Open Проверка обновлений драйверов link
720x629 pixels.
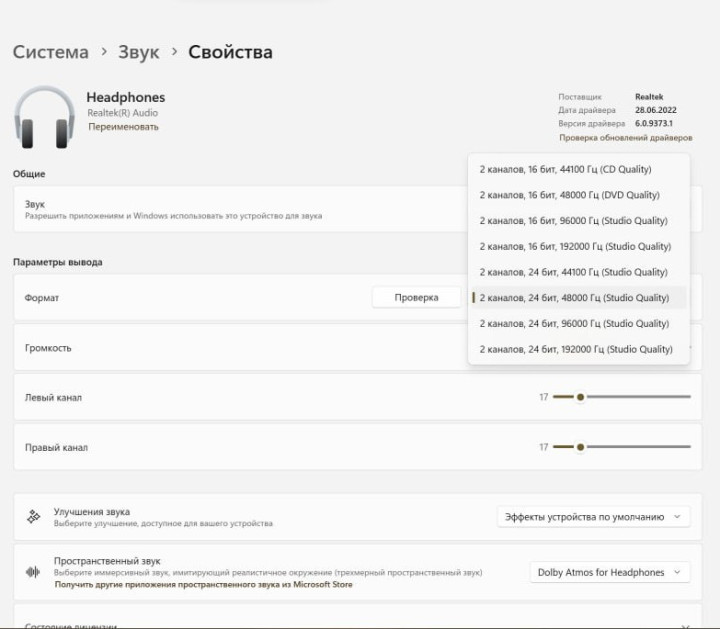625,137
